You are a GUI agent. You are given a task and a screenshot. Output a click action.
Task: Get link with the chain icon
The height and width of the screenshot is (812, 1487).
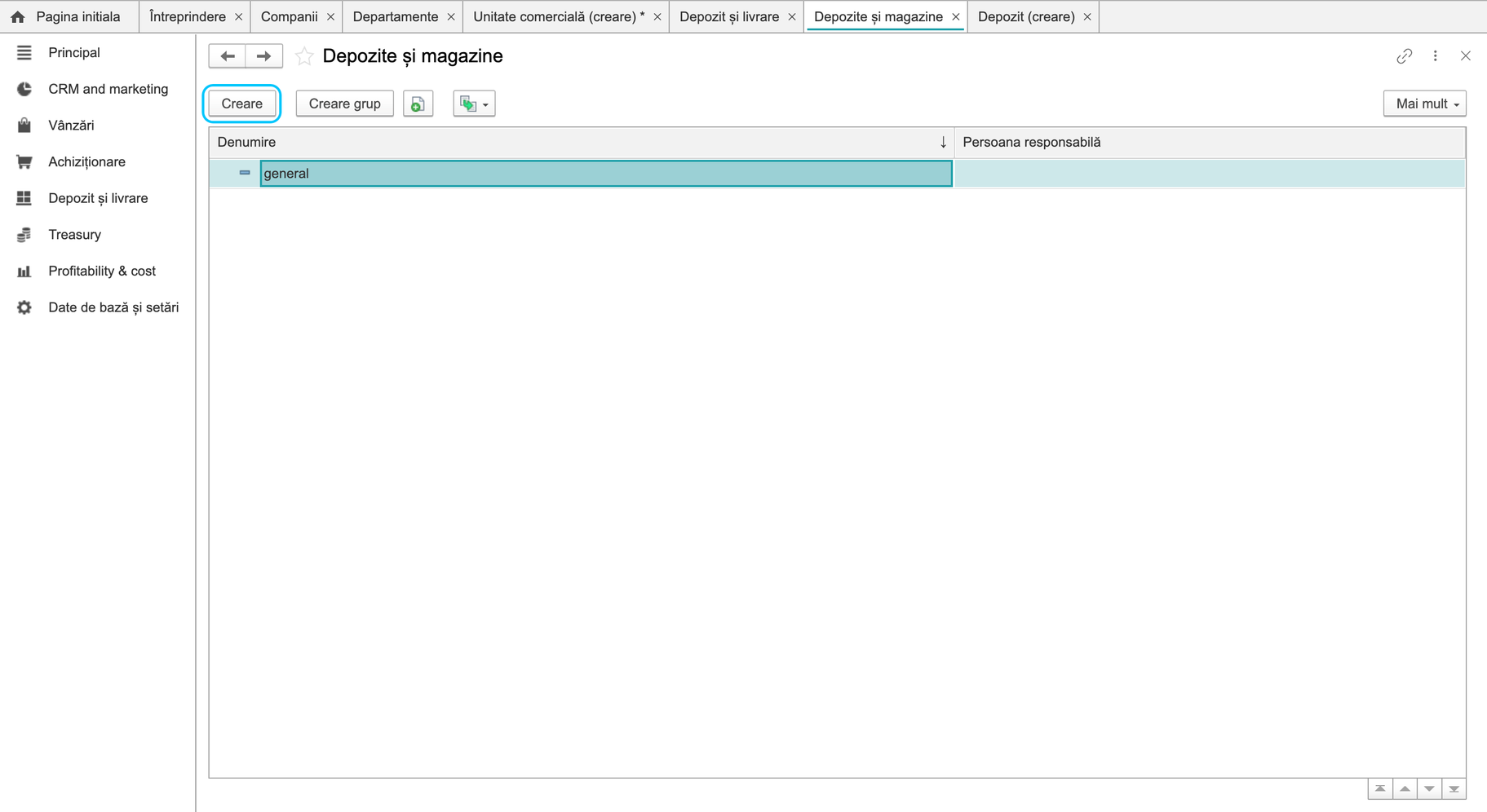click(x=1404, y=56)
